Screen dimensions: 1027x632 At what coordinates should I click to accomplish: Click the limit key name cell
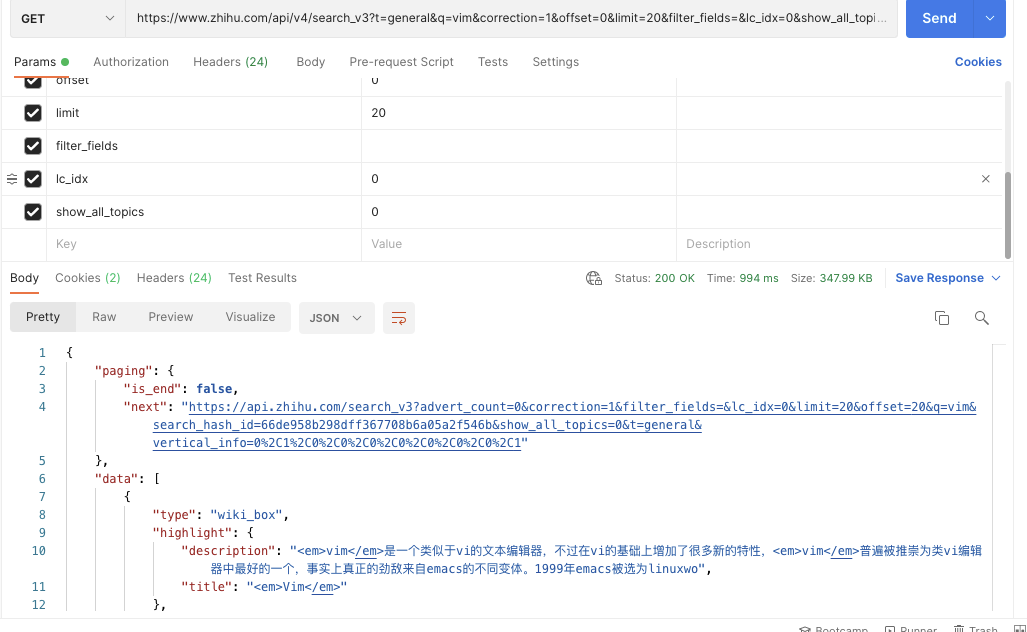pos(204,113)
